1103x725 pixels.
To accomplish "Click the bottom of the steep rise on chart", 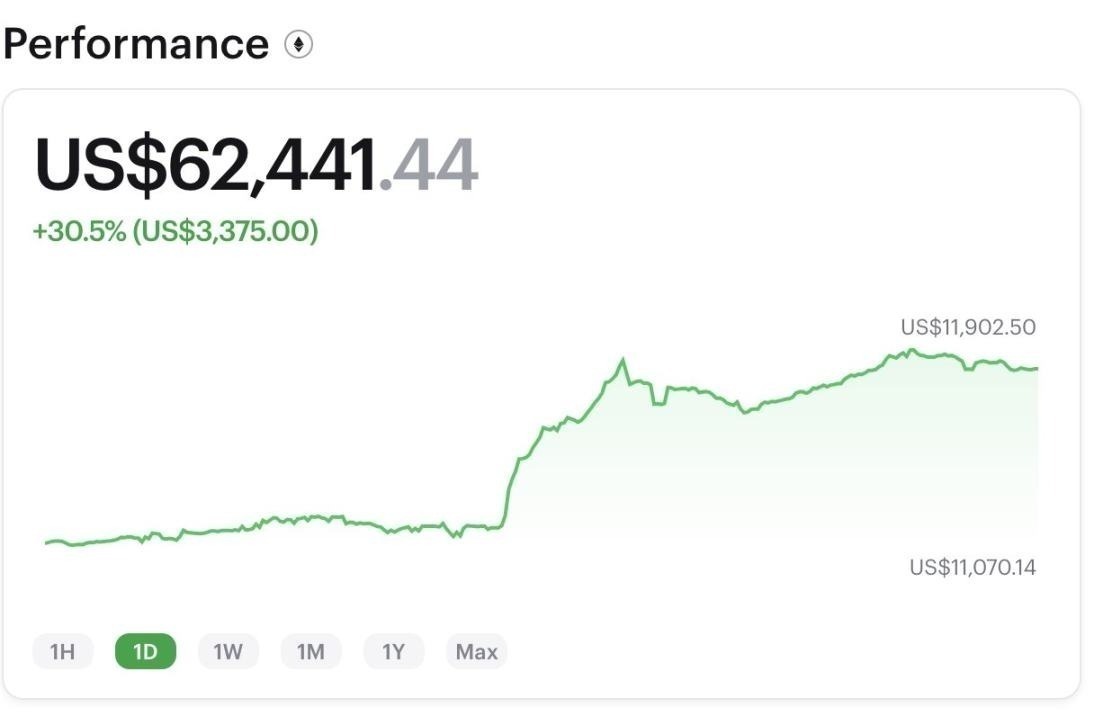I will (501, 524).
